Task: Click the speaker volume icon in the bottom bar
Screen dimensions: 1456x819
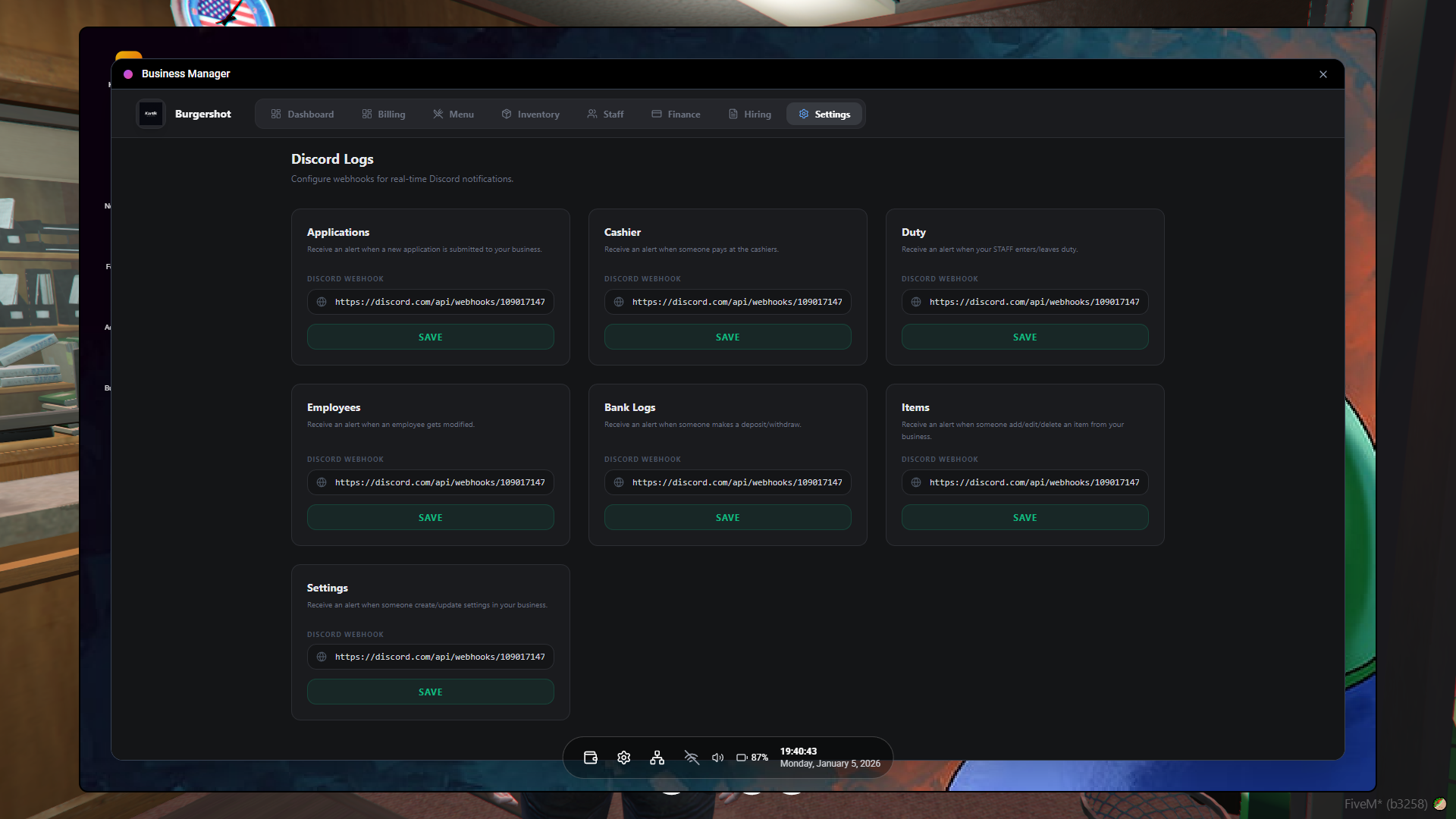Action: coord(717,757)
